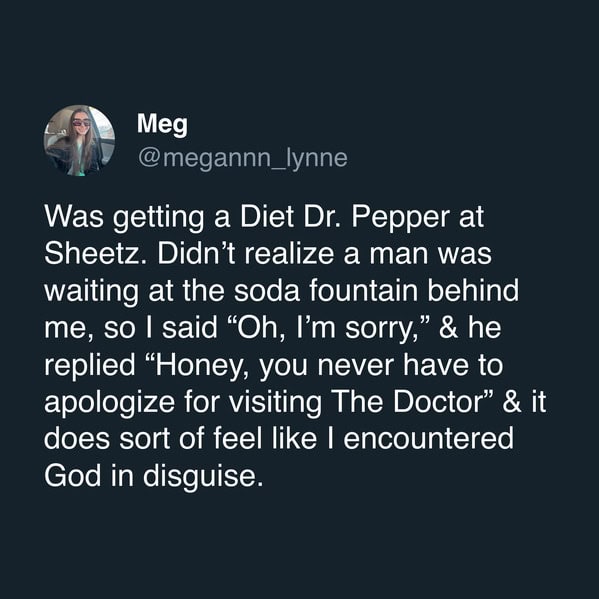Click the word never in tweet

coord(356,366)
